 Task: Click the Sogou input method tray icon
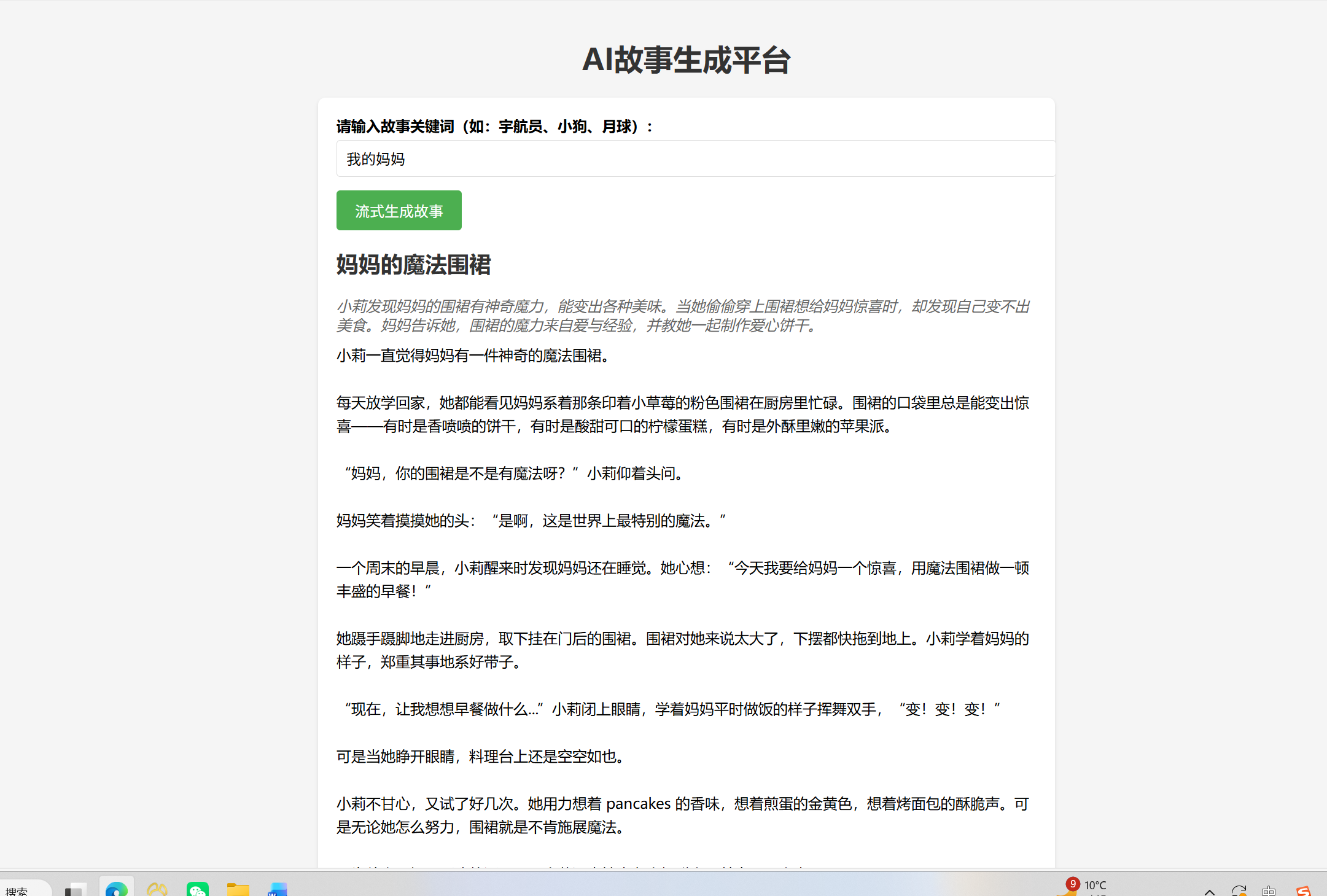[x=1303, y=890]
